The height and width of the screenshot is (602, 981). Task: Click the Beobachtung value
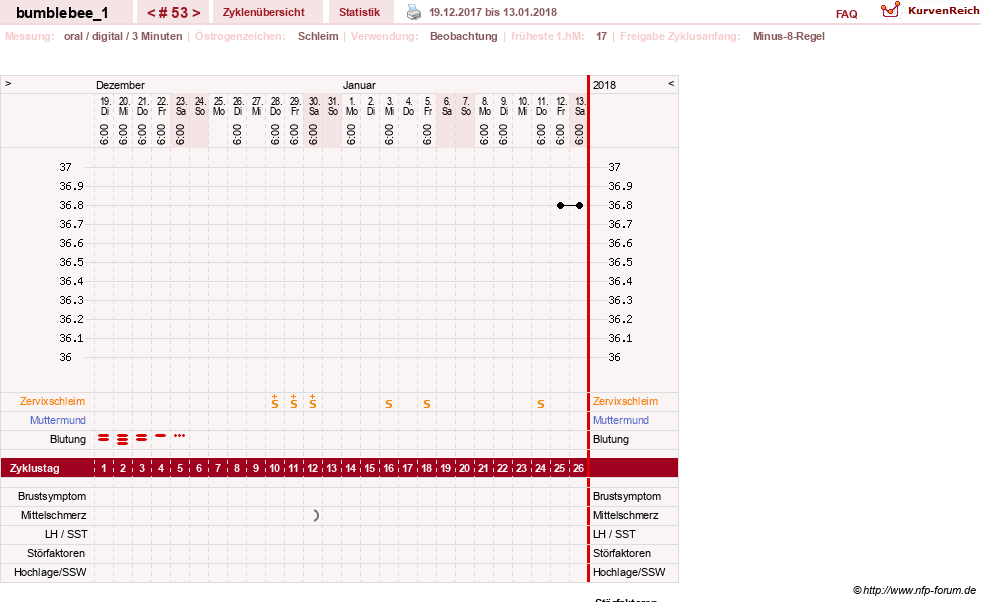(x=464, y=36)
